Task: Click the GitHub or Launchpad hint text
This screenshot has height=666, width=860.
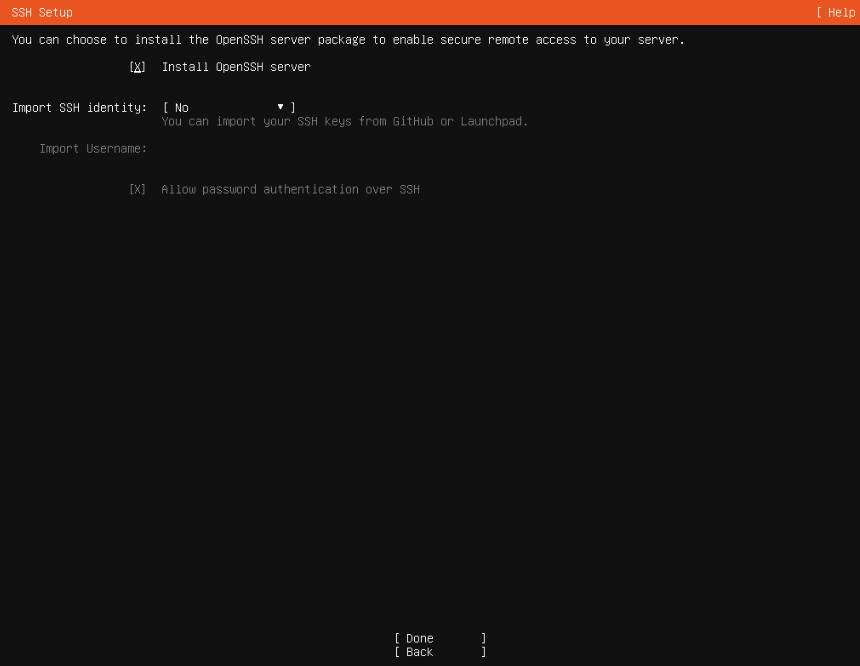Action: [x=344, y=121]
